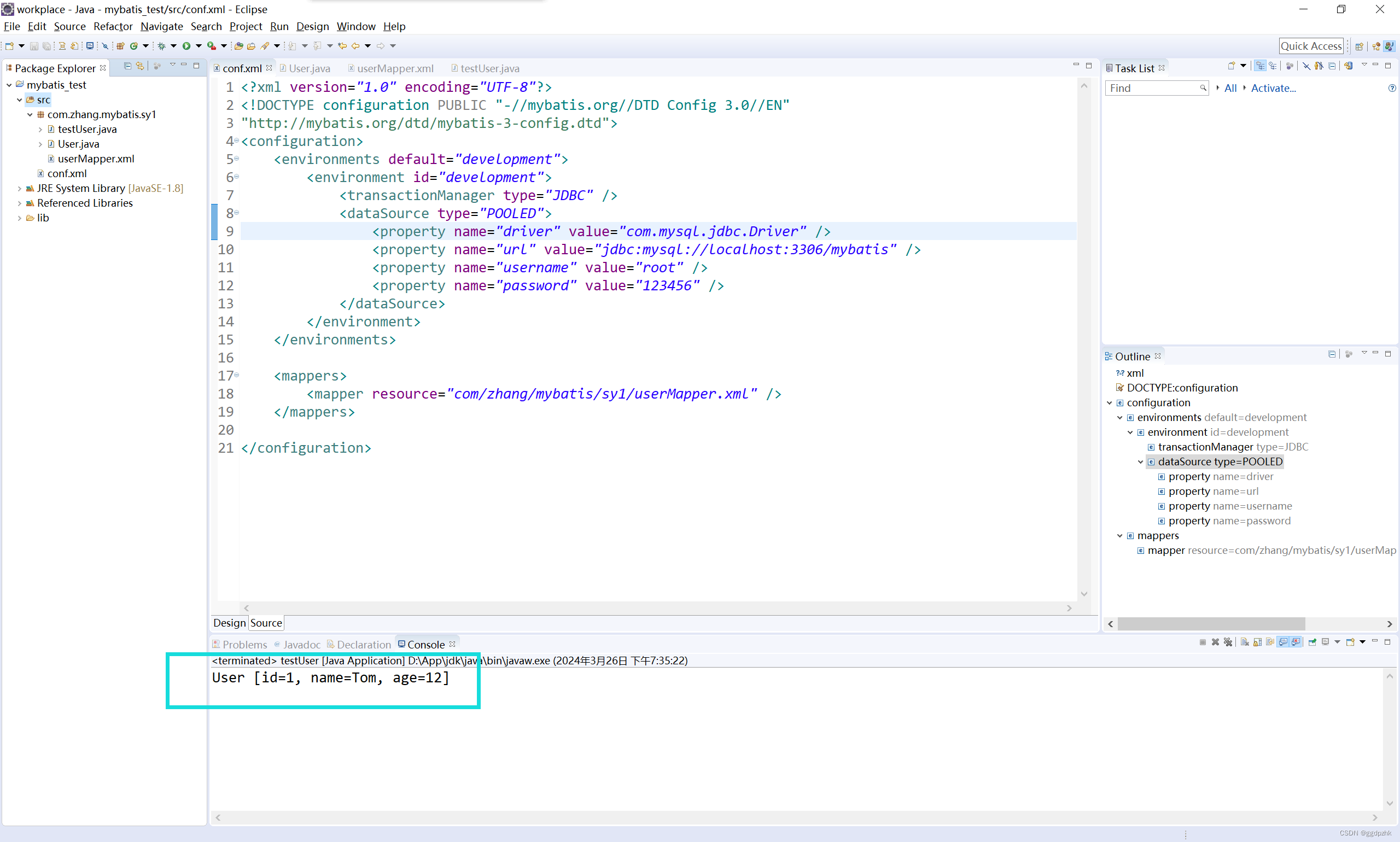Switch to Problems tab
The image size is (1400, 842).
click(239, 645)
